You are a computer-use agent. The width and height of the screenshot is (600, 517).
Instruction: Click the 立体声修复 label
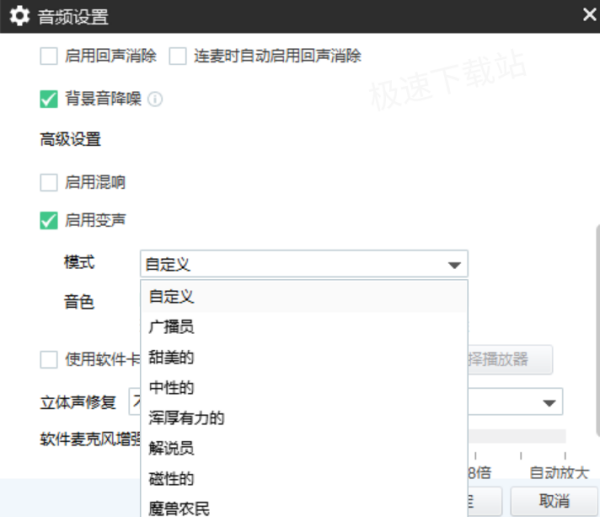[x=78, y=402]
